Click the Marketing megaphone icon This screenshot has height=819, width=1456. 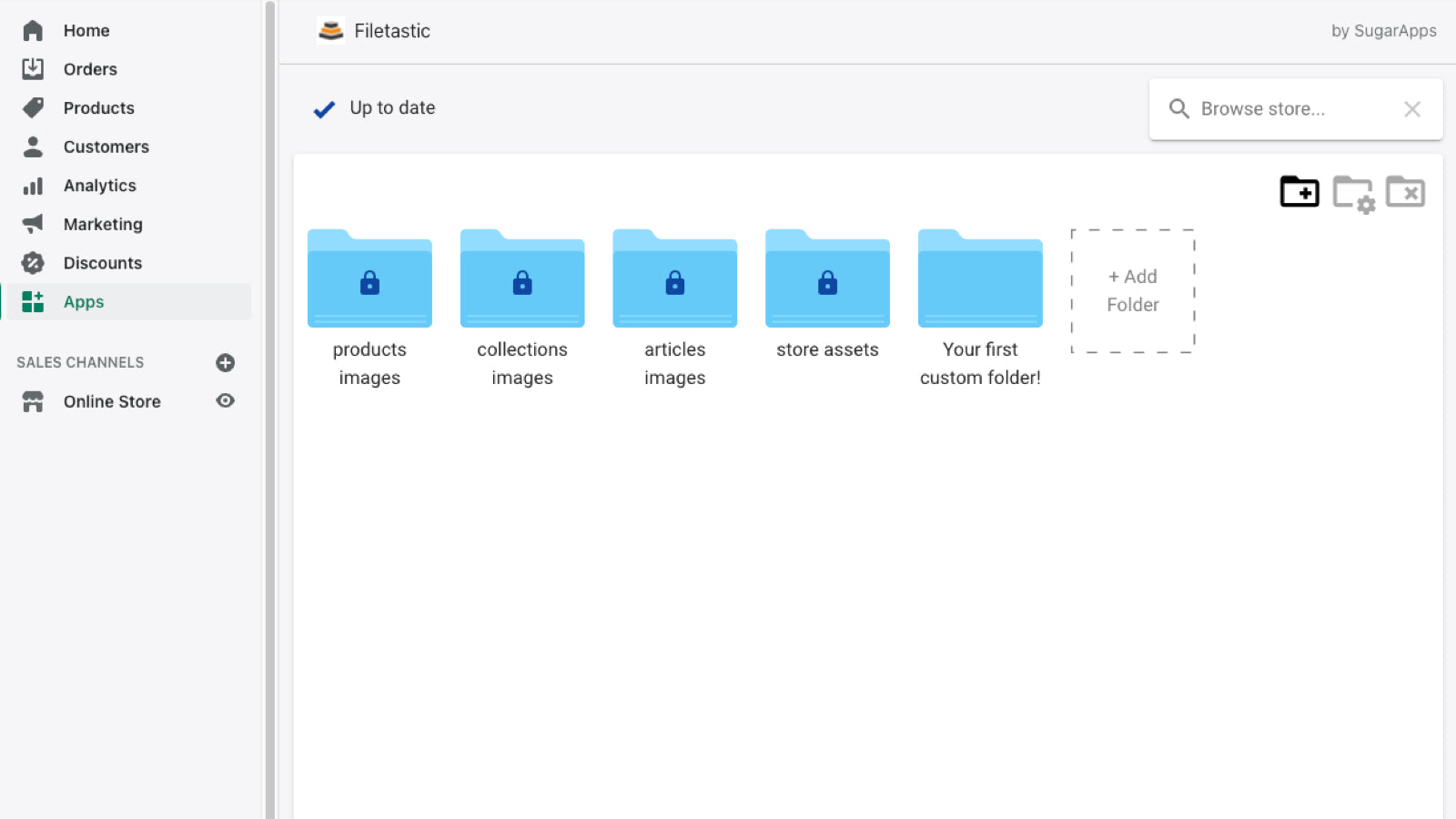point(33,224)
